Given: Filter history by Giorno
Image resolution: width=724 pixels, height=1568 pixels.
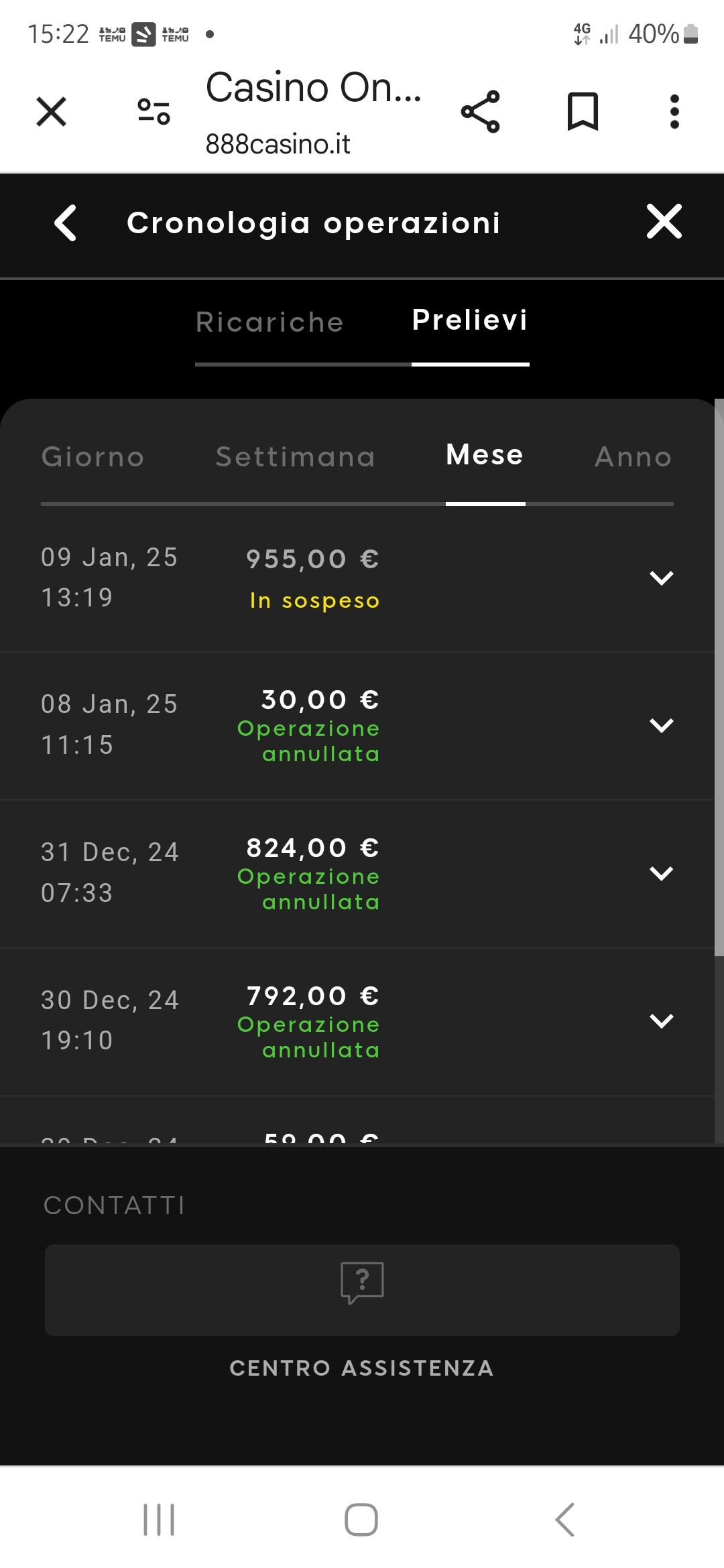Looking at the screenshot, I should [x=93, y=457].
